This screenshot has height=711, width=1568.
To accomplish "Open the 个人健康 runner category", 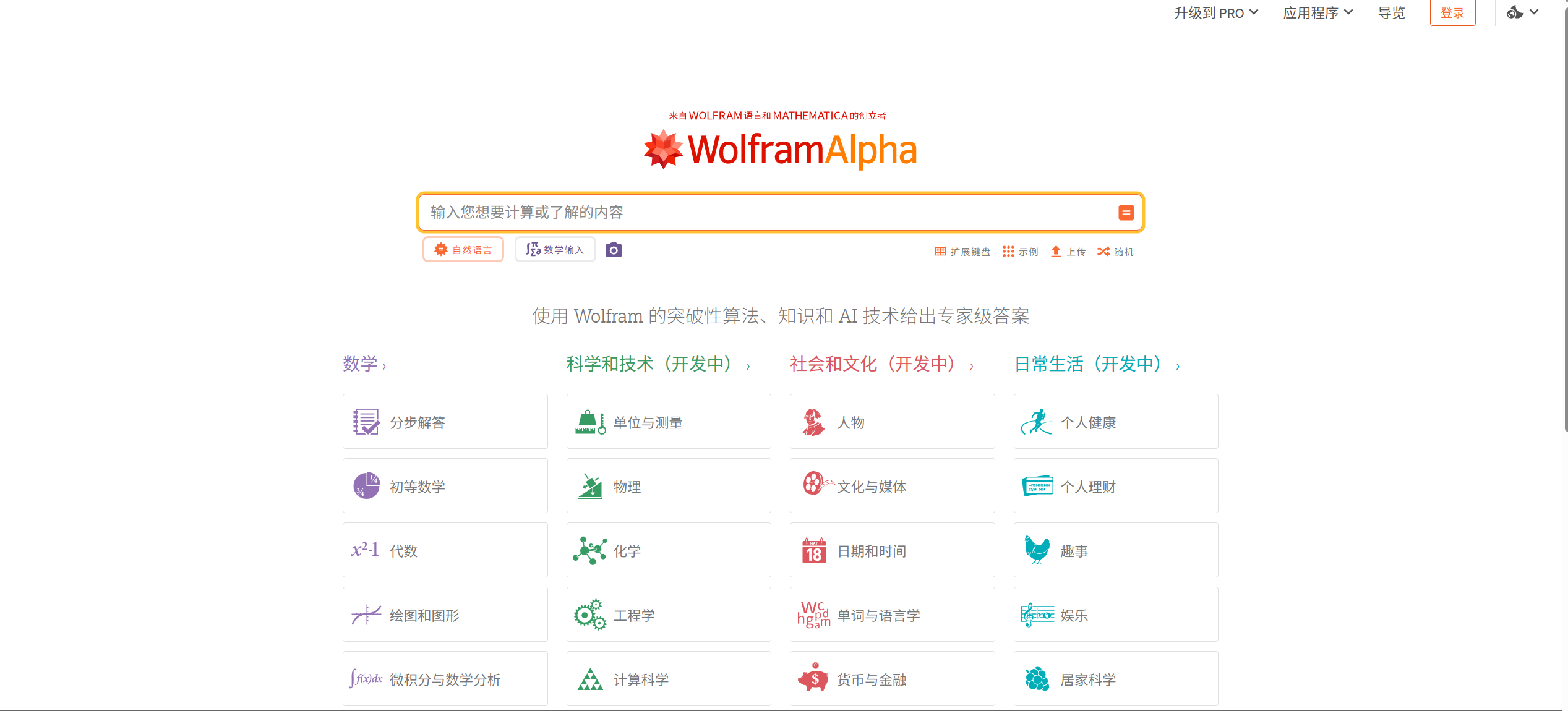I will coord(1116,422).
